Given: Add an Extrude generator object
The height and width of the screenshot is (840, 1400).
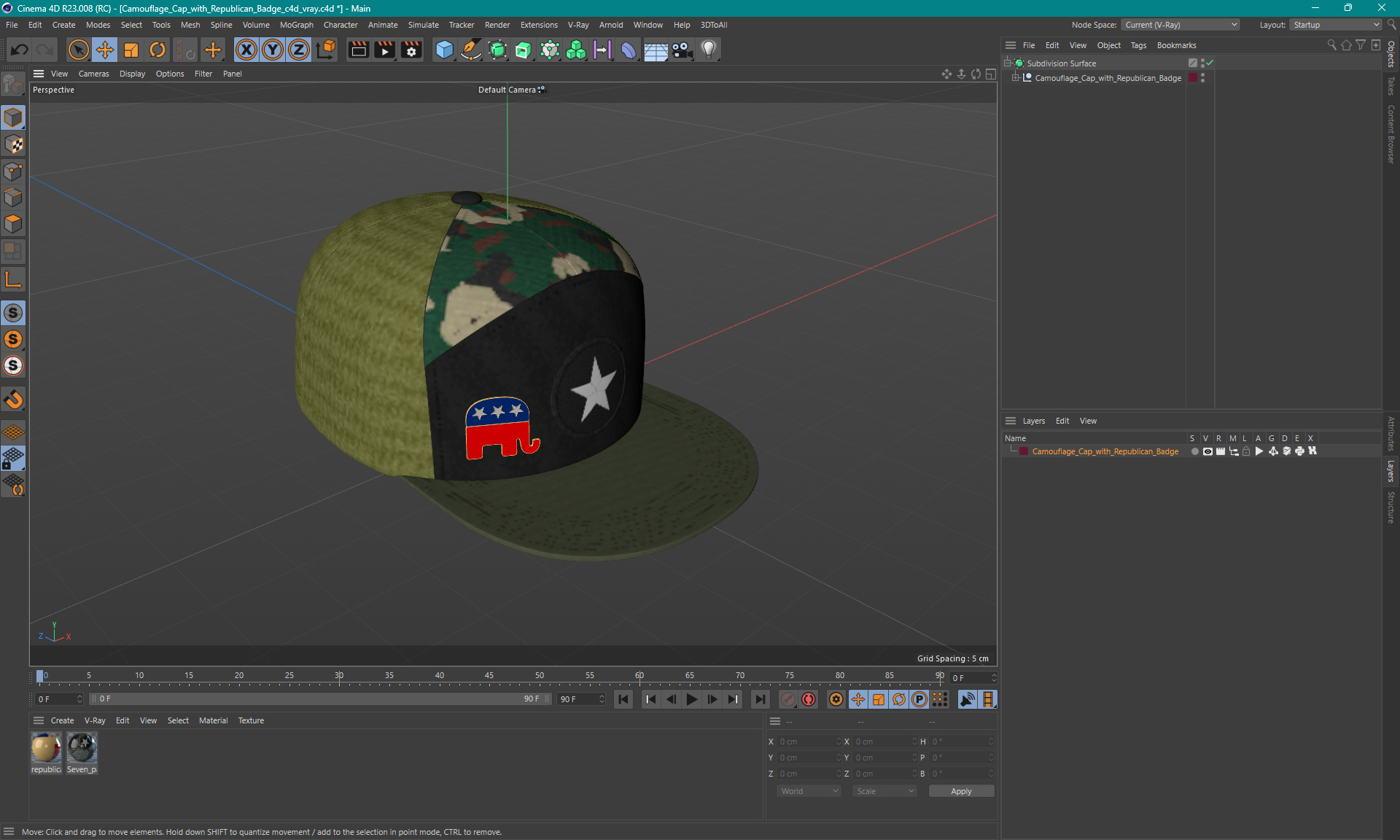Looking at the screenshot, I should 524,50.
